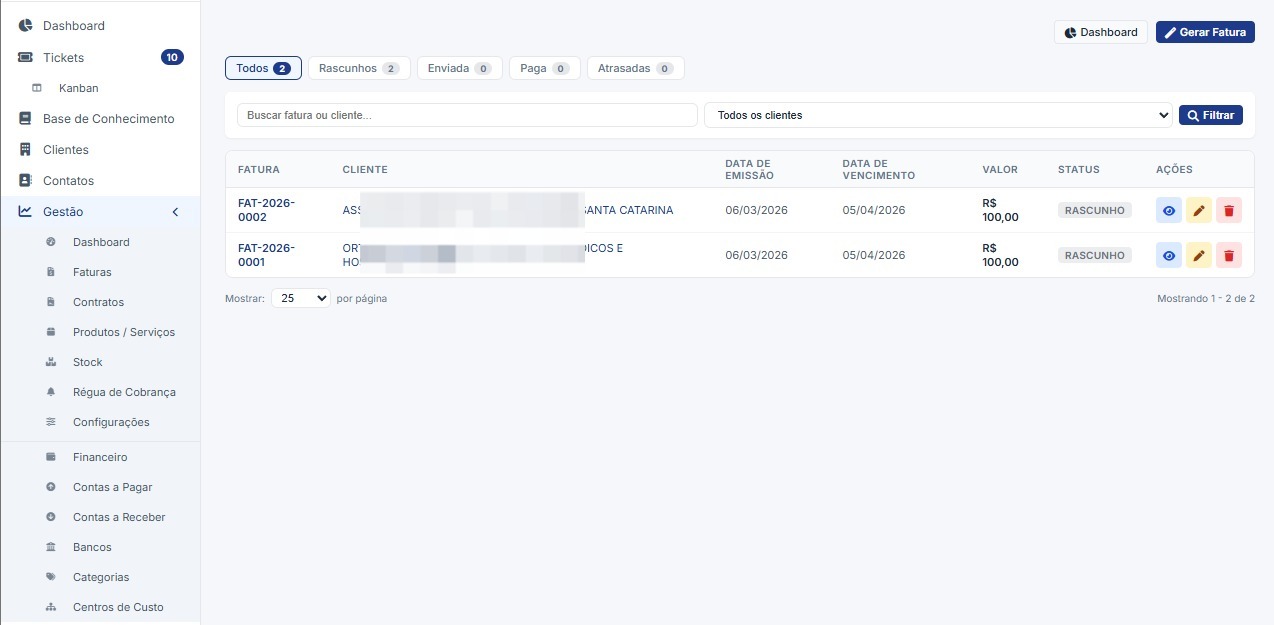Click the Bancos building icon
1274x625 pixels.
(x=51, y=547)
